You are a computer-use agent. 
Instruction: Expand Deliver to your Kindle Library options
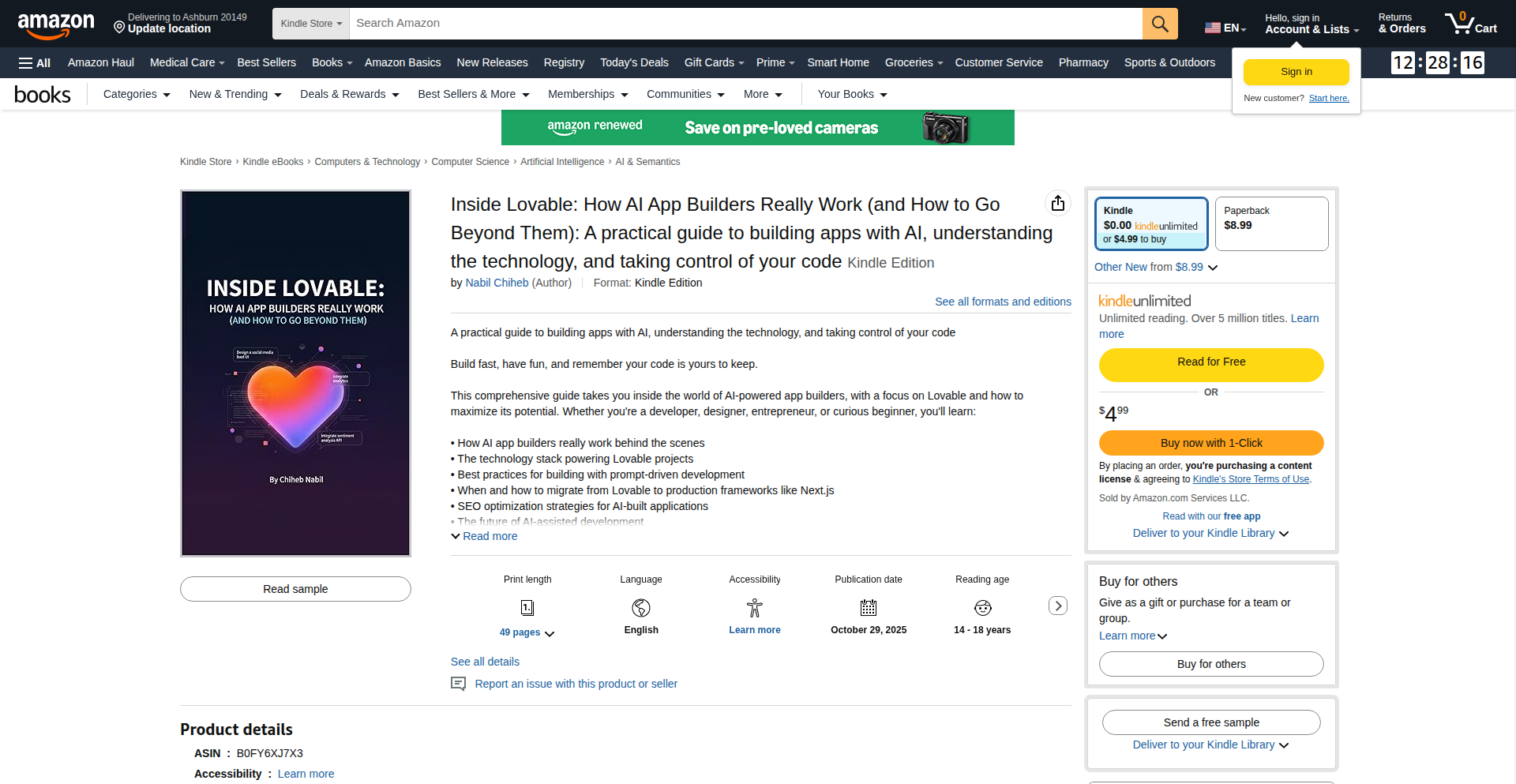(x=1210, y=533)
